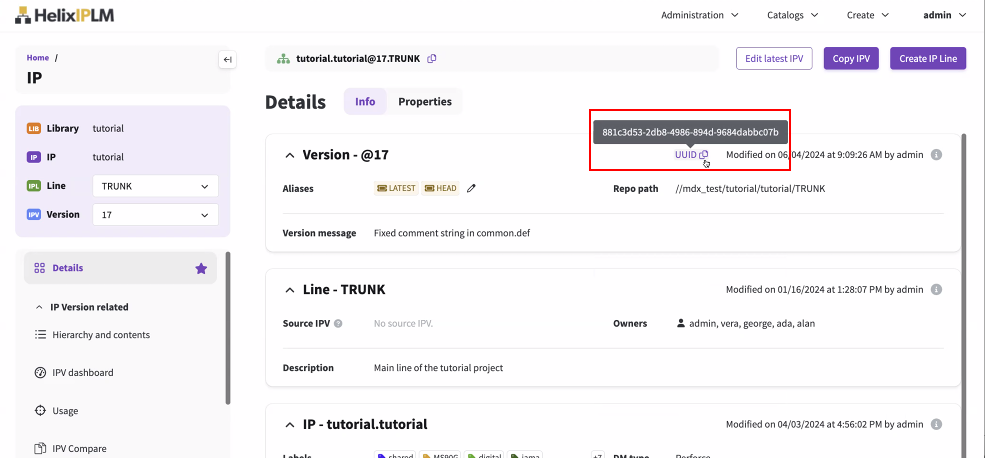Open the Version 17 dropdown

click(x=155, y=215)
